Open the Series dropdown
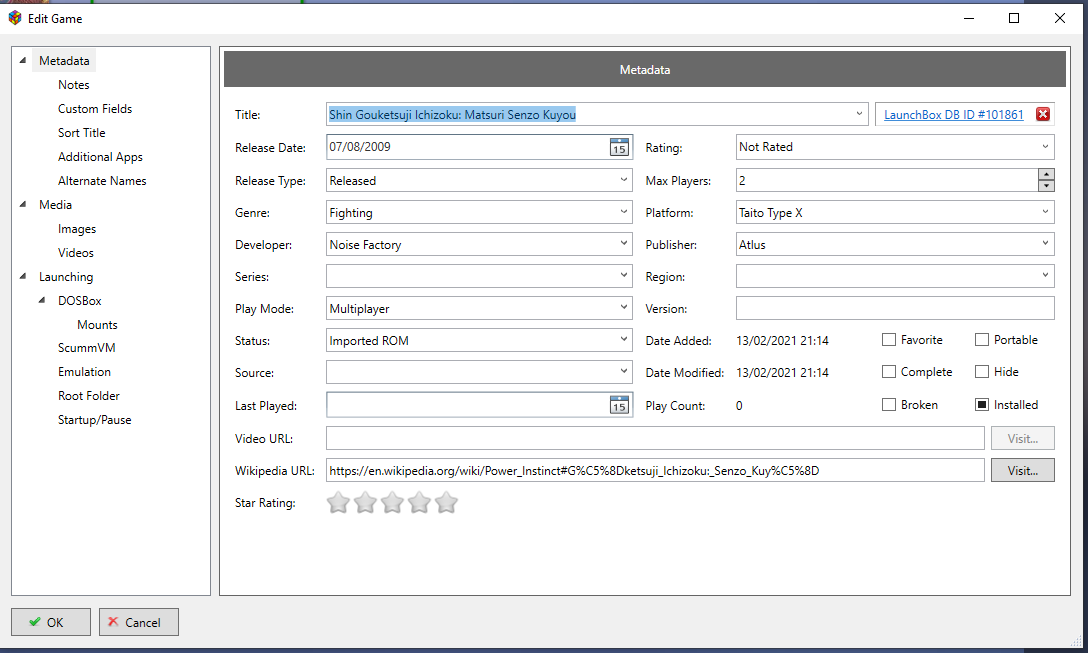This screenshot has height=653, width=1088. click(x=479, y=276)
